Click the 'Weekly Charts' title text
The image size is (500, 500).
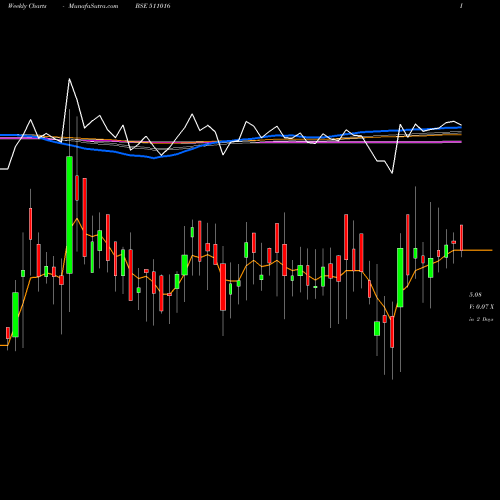tap(27, 6)
